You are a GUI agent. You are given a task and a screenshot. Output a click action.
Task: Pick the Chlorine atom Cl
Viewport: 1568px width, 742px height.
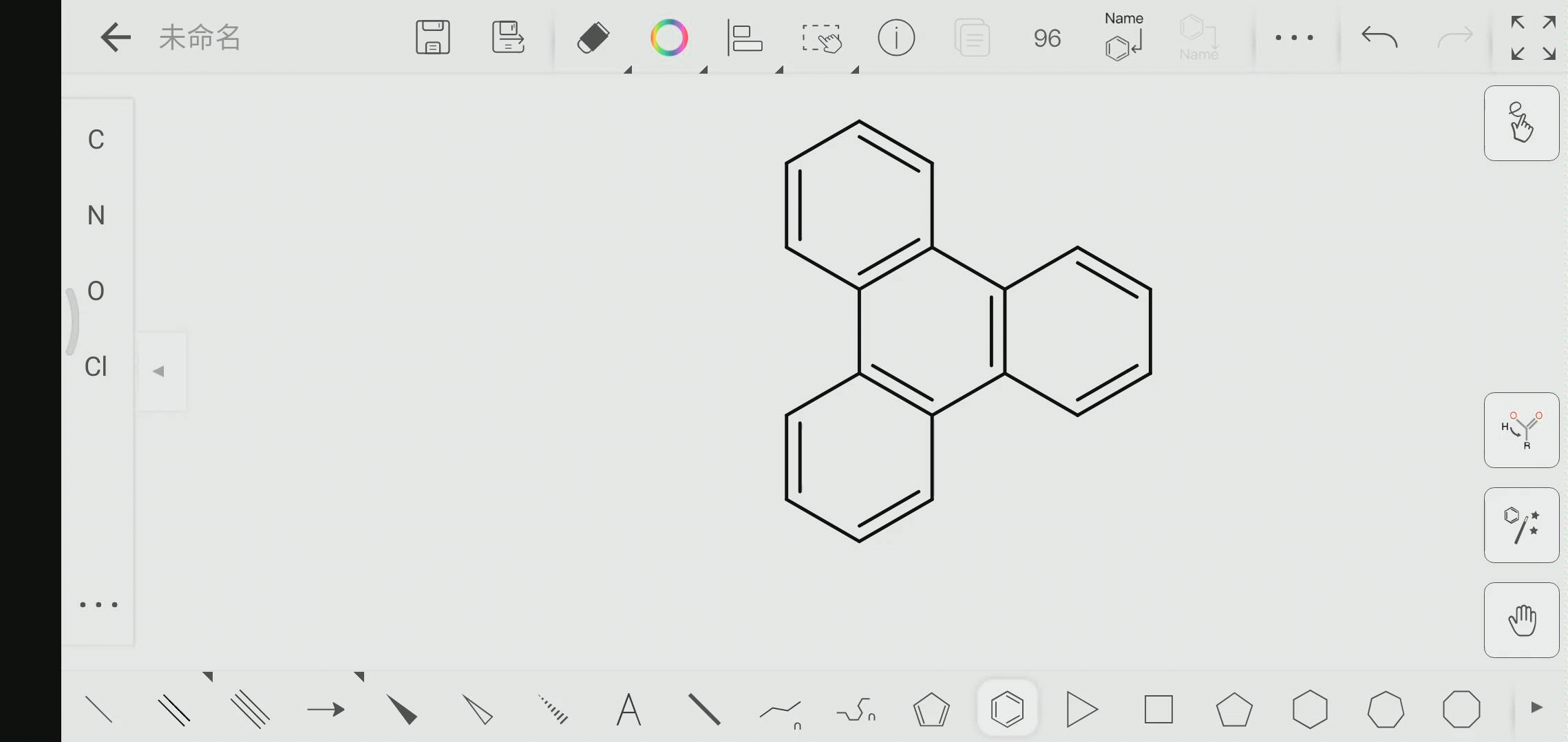point(96,367)
